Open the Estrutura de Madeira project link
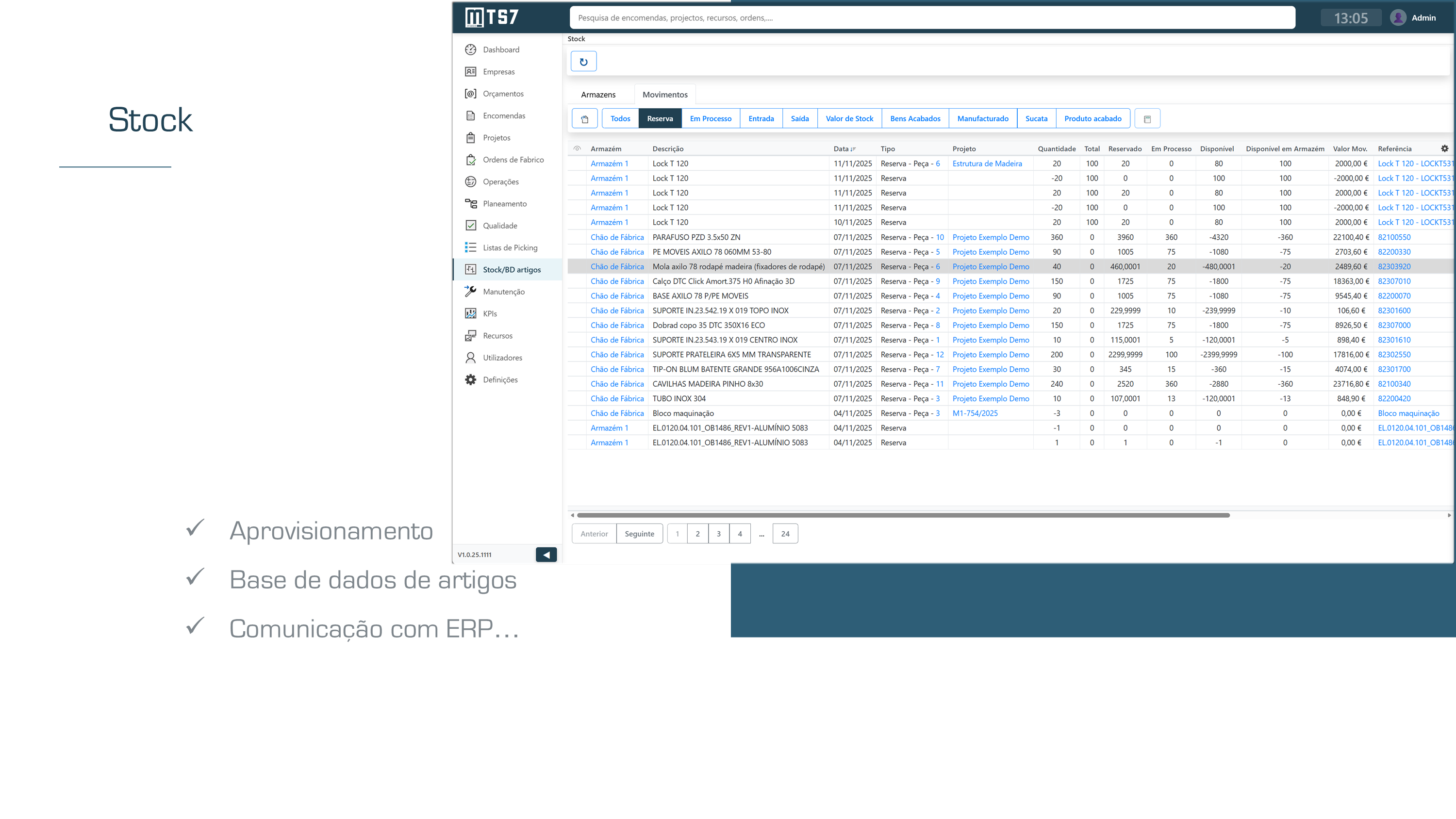The width and height of the screenshot is (1456, 819). pos(987,164)
